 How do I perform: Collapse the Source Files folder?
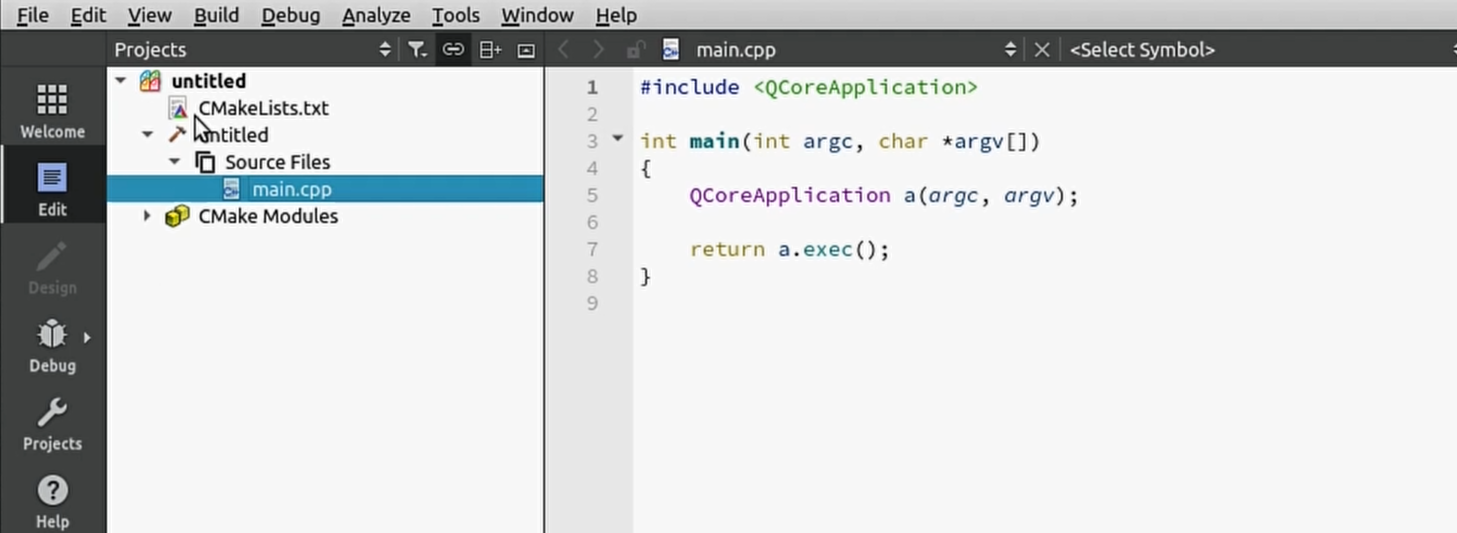click(x=175, y=161)
